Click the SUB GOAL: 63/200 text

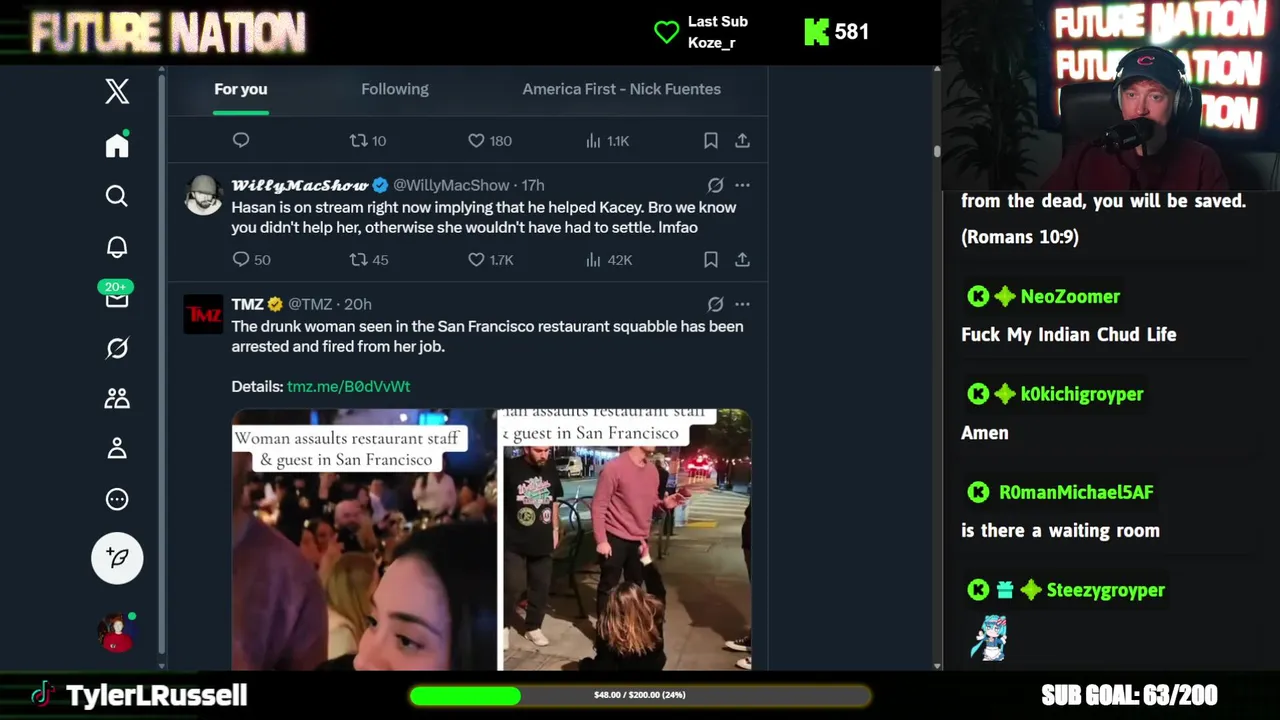coord(1129,695)
